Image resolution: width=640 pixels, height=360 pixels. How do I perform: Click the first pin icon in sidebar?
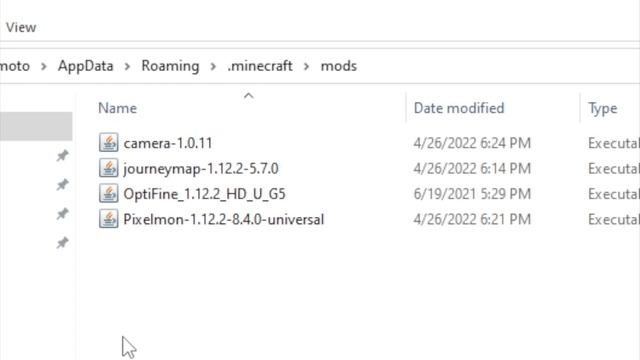(x=62, y=155)
